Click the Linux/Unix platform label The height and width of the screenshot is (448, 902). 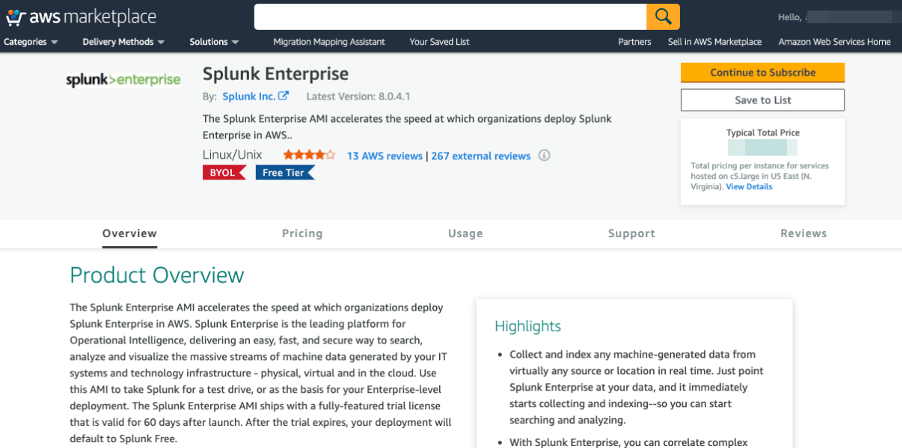point(232,155)
